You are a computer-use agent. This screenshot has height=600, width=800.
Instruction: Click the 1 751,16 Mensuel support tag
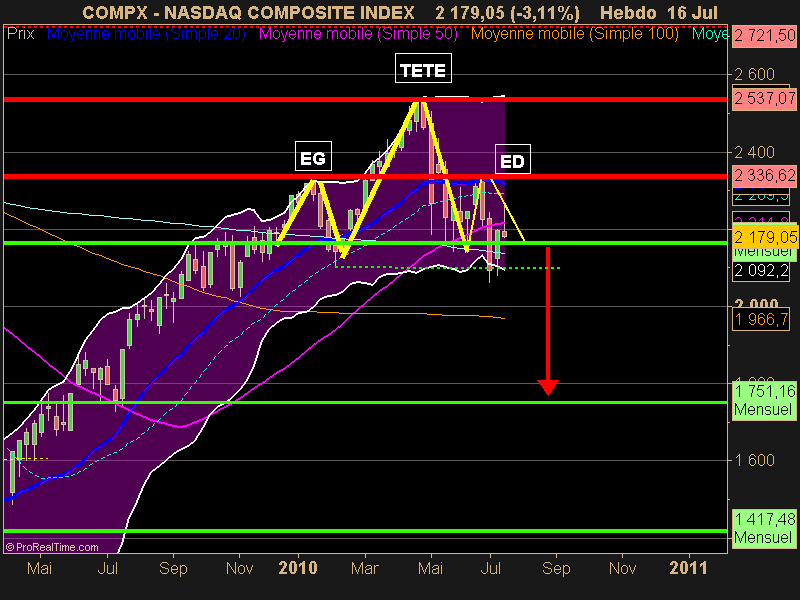click(x=764, y=401)
